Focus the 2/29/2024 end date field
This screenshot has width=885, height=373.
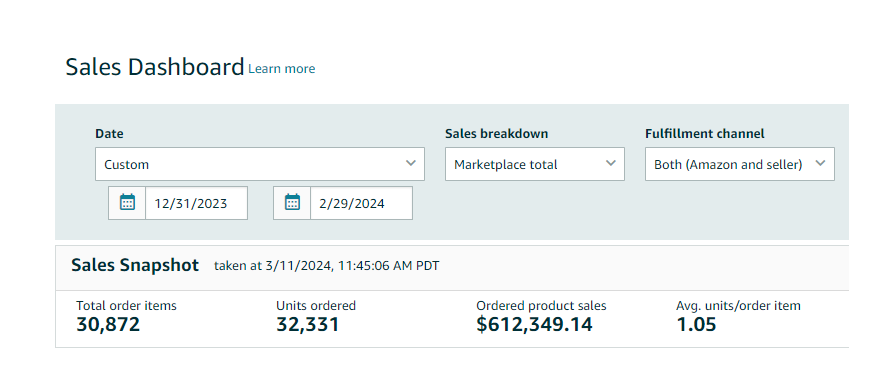(361, 203)
